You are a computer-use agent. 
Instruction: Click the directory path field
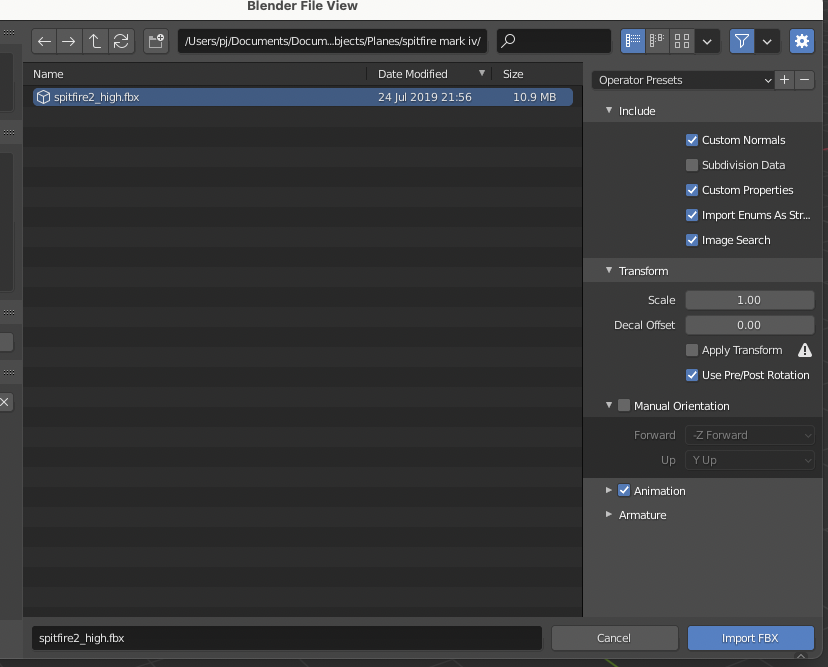[x=332, y=41]
